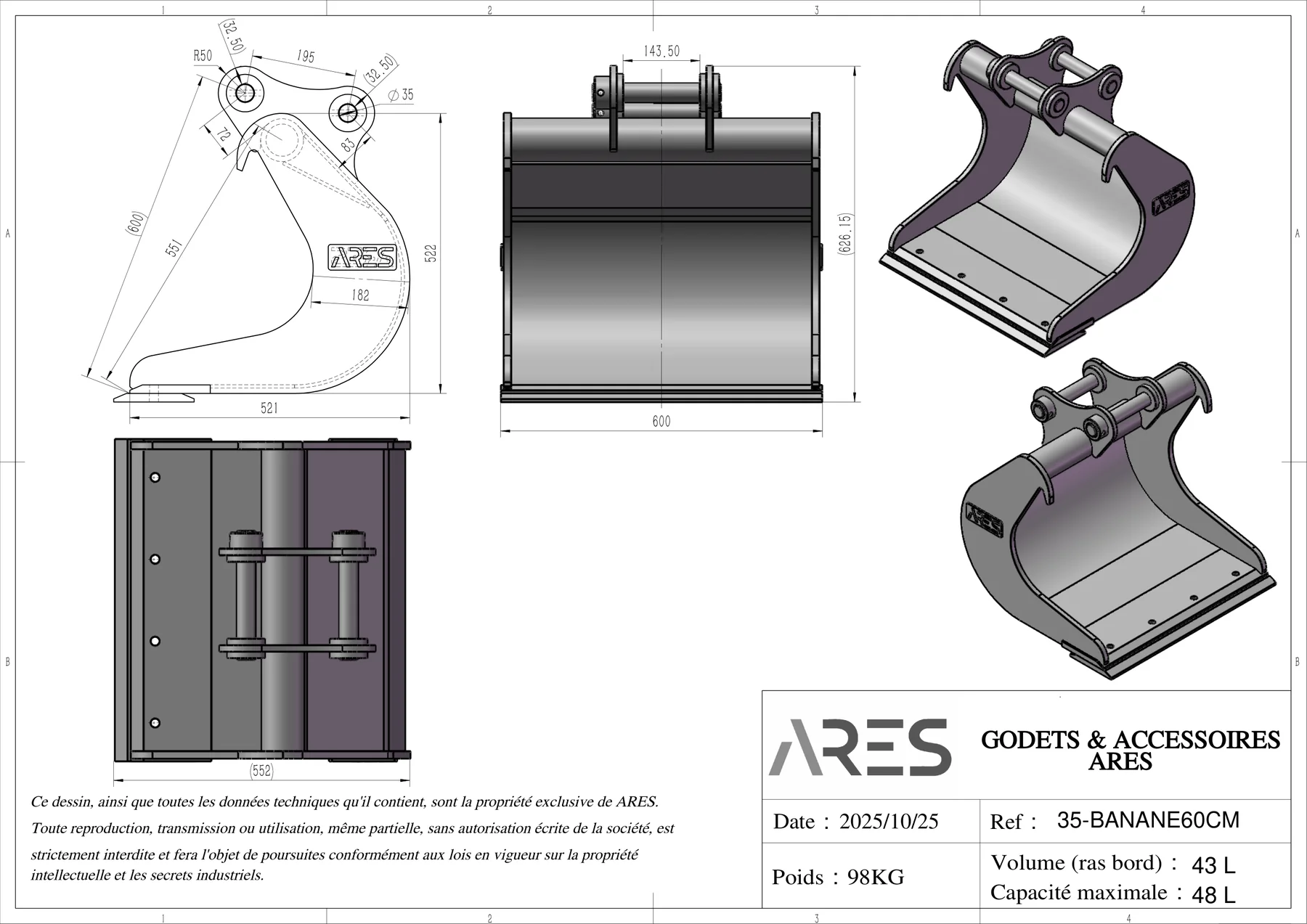This screenshot has width=1307, height=924.
Task: Click the date value 2025/10/25
Action: (889, 822)
